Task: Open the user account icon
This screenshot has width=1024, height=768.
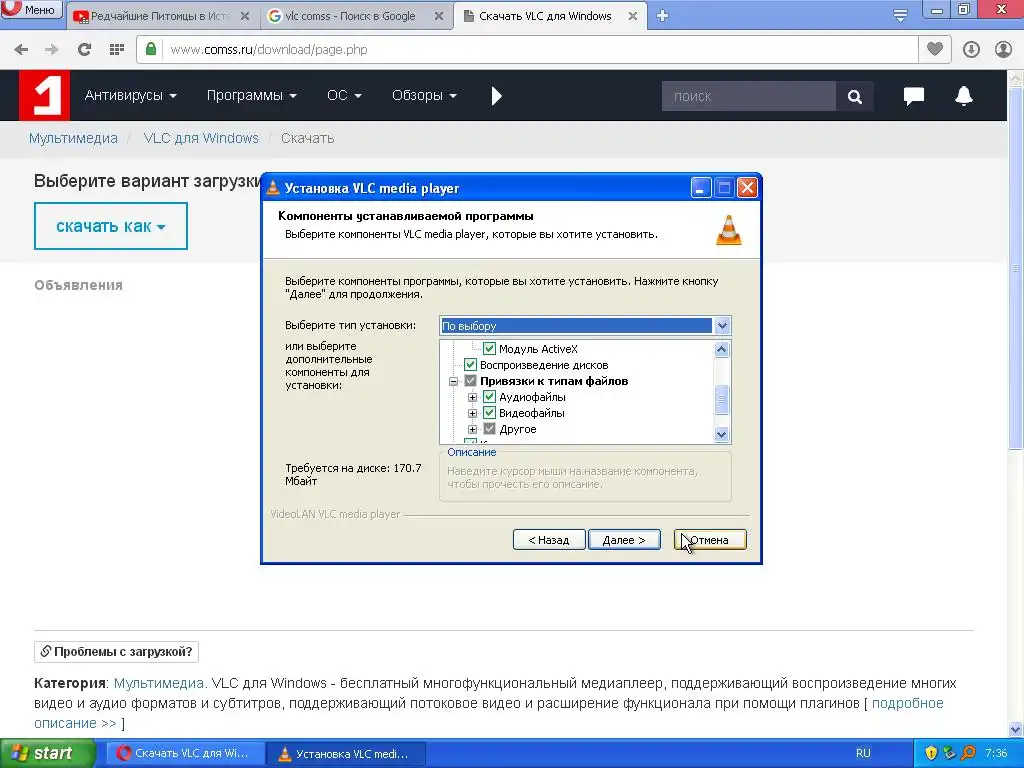Action: 1003,49
